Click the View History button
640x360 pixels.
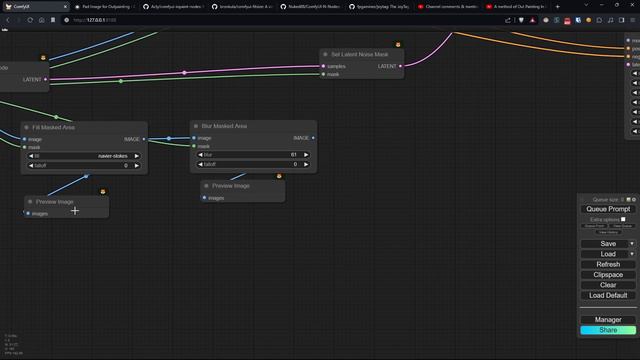[608, 232]
